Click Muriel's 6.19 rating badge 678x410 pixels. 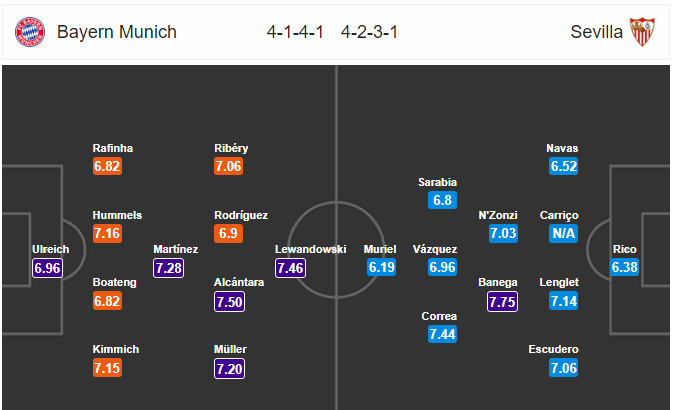[381, 267]
